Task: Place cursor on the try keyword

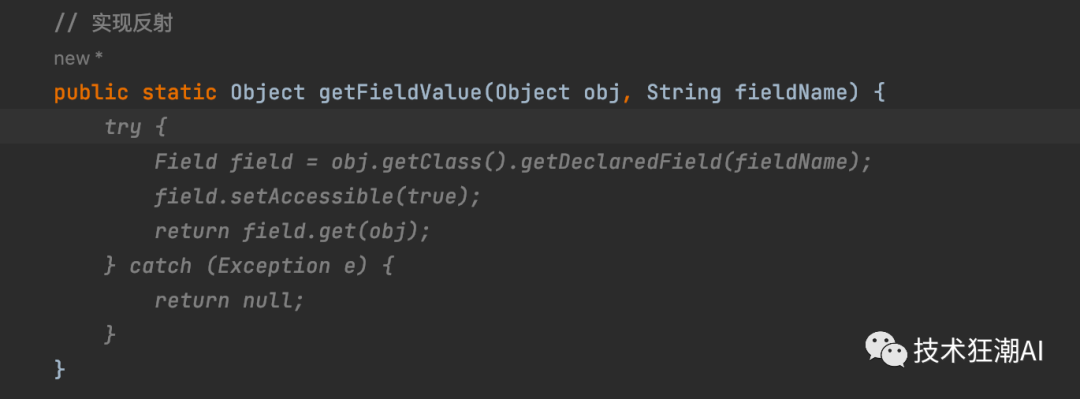Action: [x=123, y=127]
